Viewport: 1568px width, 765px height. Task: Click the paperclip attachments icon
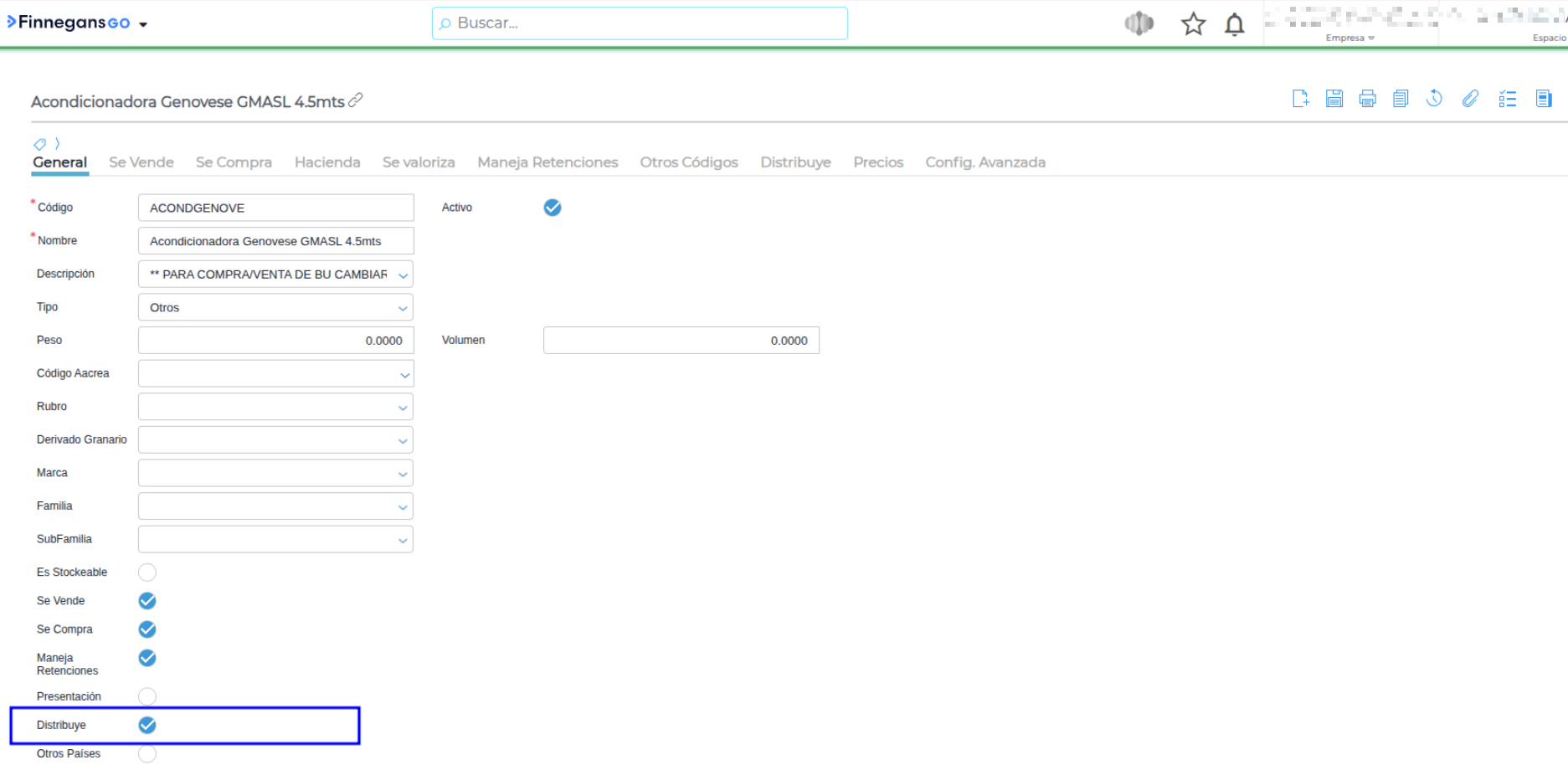click(1470, 99)
